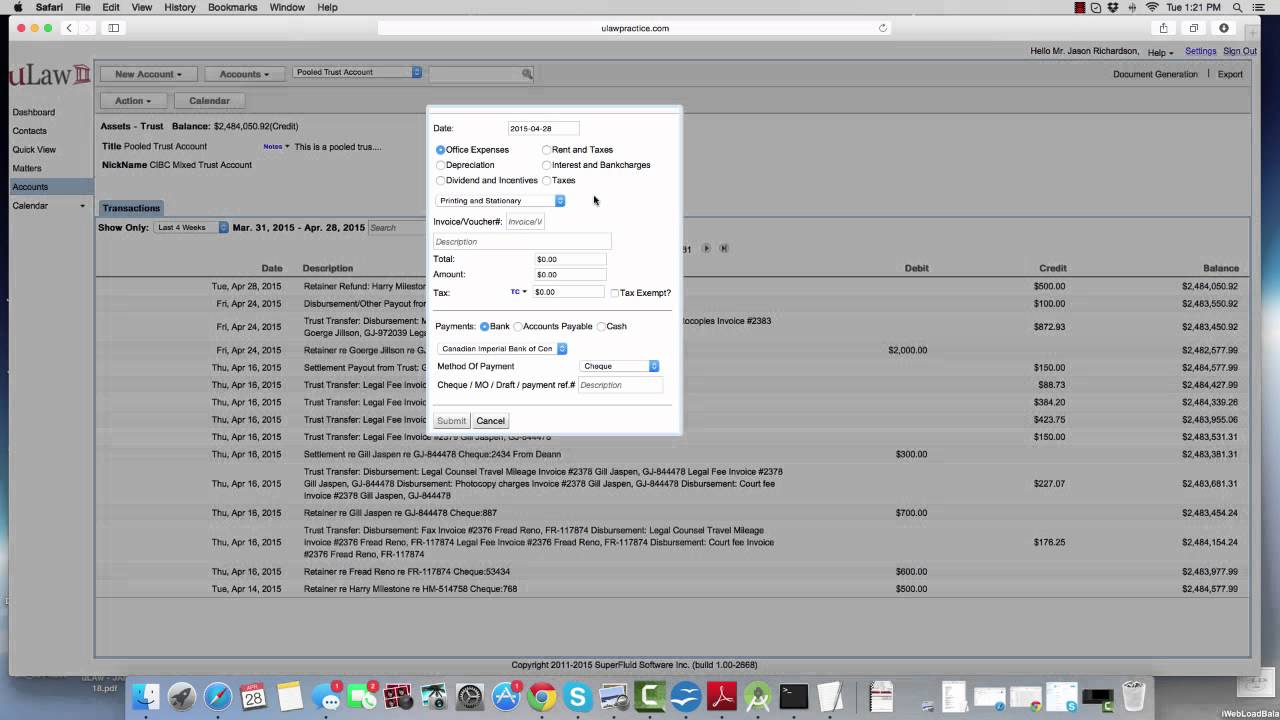The image size is (1280, 720).
Task: Click the Export link
Action: (x=1230, y=74)
